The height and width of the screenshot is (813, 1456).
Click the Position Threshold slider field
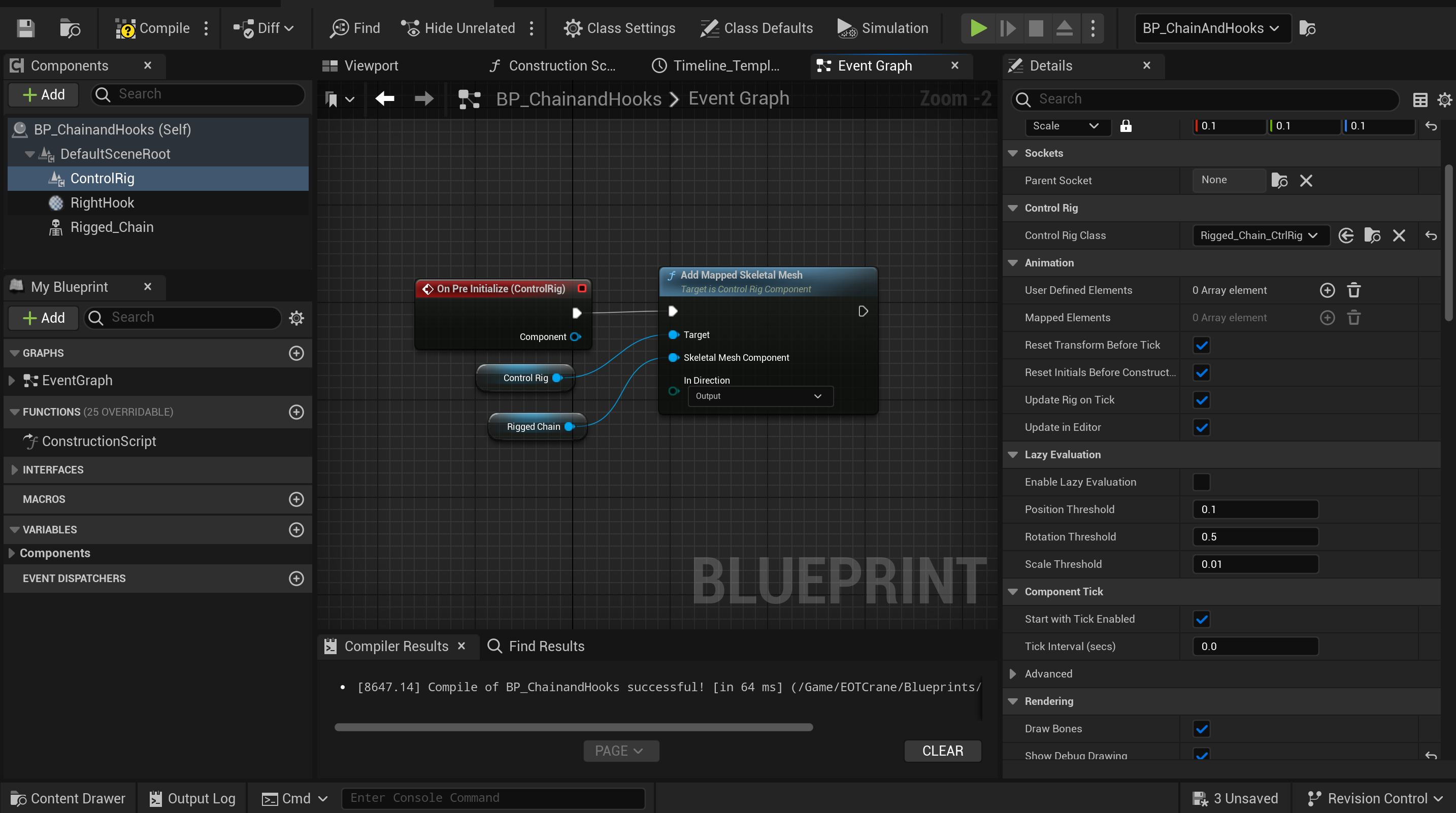(x=1255, y=509)
